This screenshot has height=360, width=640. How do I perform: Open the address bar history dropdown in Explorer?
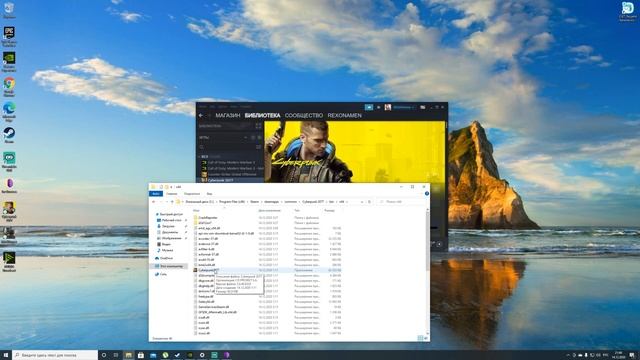coord(362,202)
